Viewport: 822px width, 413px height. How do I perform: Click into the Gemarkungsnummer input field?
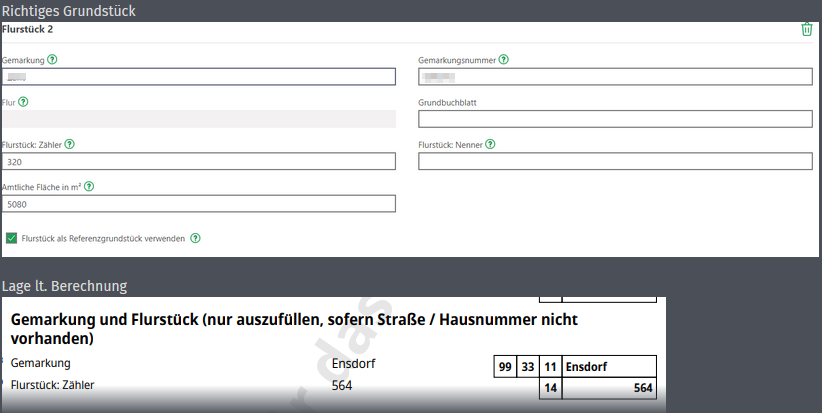(x=615, y=77)
